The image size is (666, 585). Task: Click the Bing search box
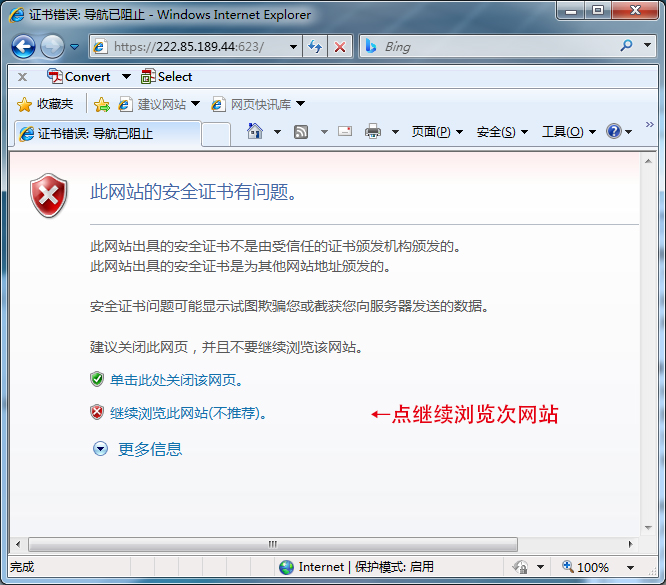488,46
